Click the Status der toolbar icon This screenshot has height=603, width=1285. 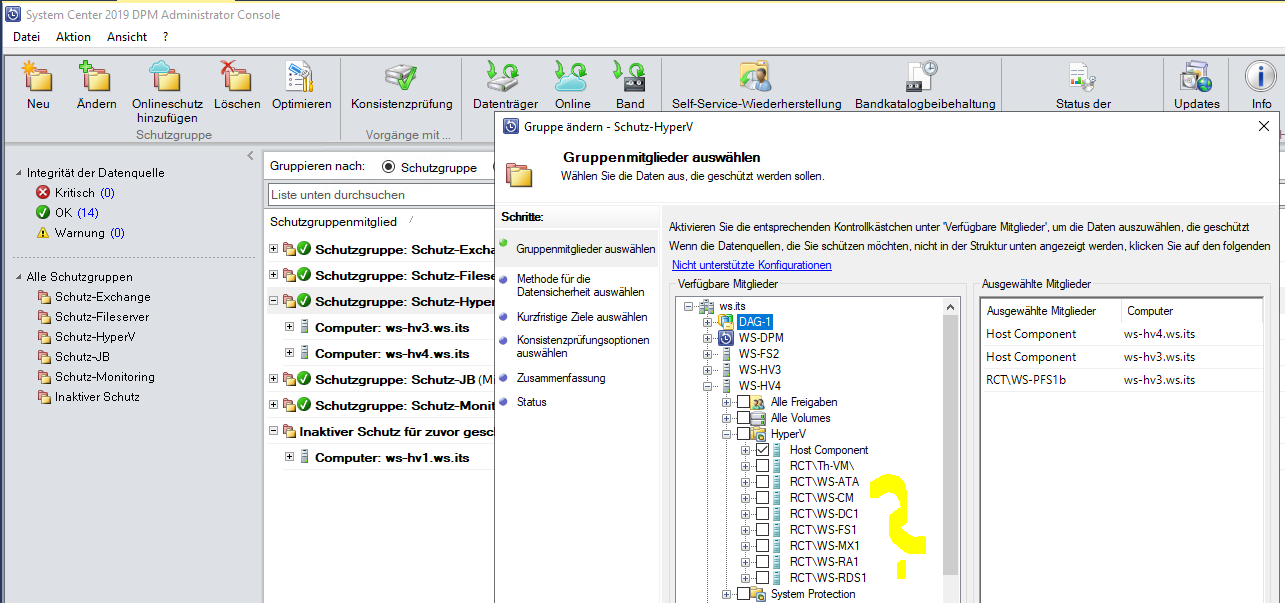[x=1083, y=77]
